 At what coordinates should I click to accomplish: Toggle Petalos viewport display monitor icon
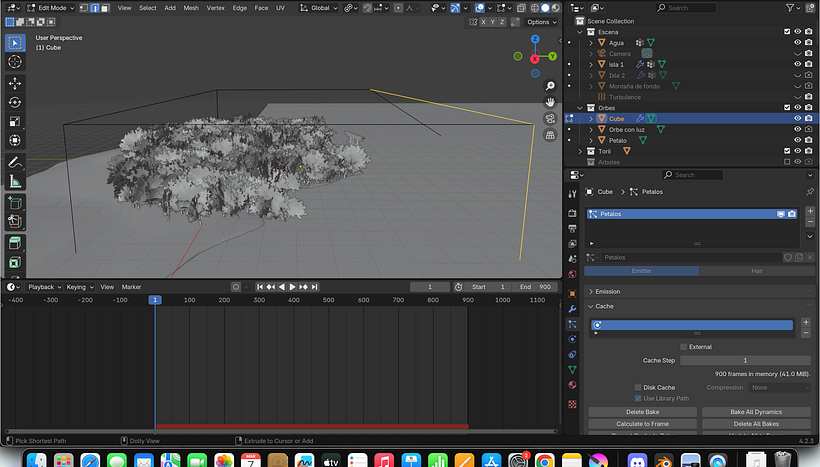point(781,214)
